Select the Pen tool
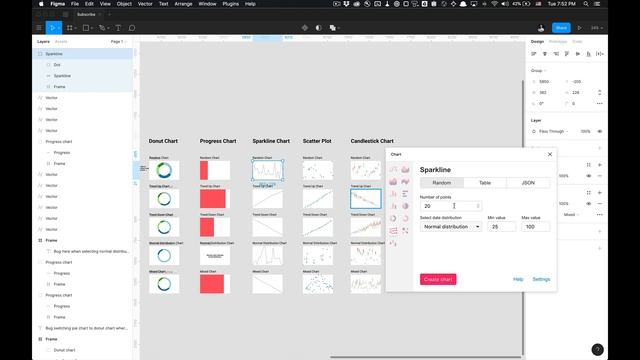 (102, 28)
